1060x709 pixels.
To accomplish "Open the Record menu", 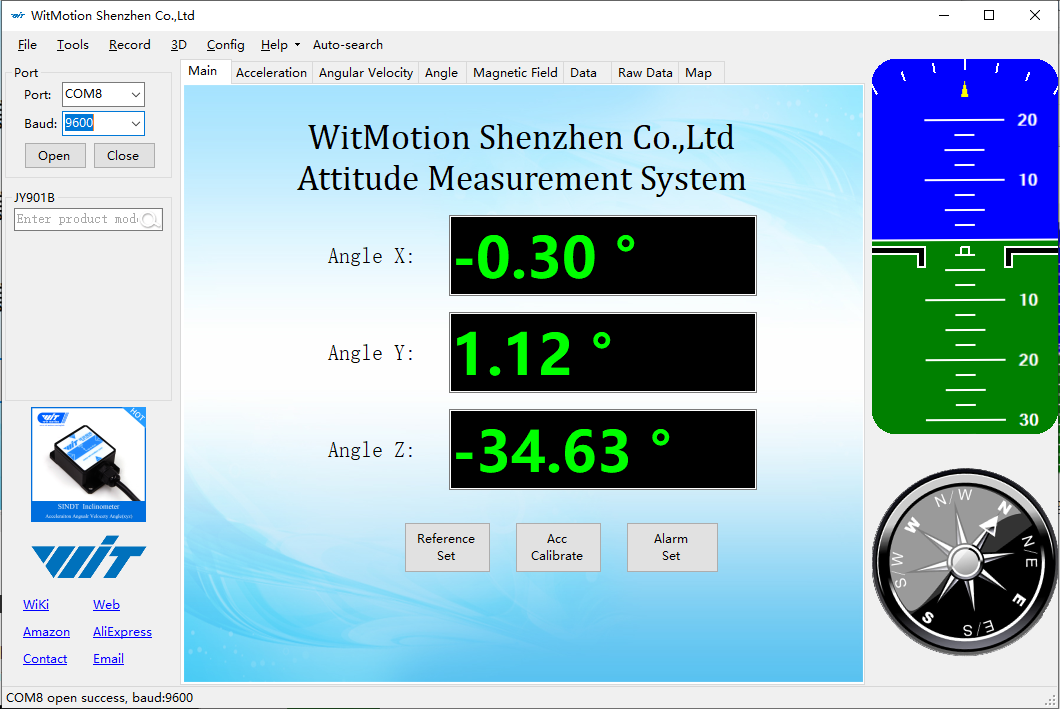I will (130, 45).
